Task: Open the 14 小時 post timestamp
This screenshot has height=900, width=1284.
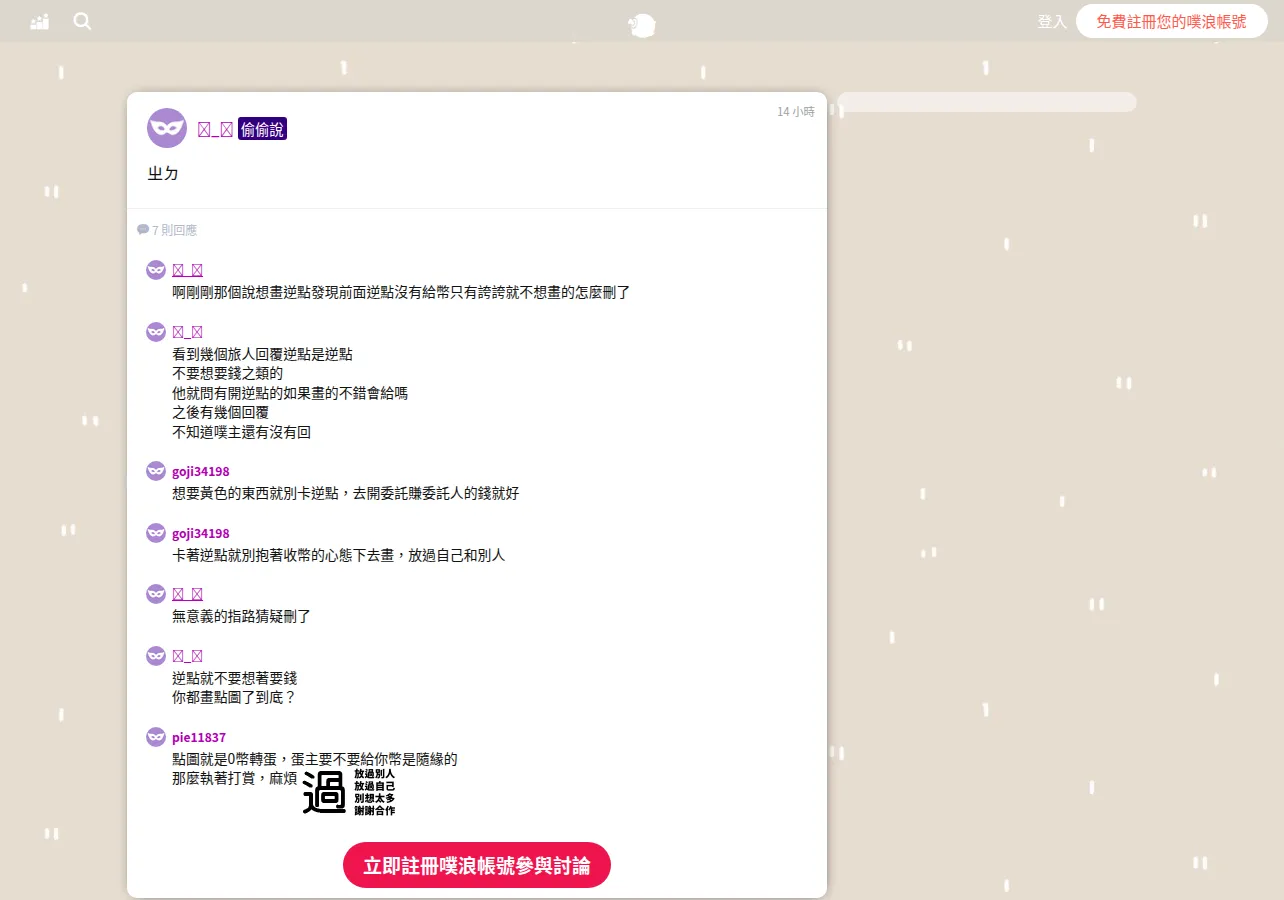Action: 796,111
